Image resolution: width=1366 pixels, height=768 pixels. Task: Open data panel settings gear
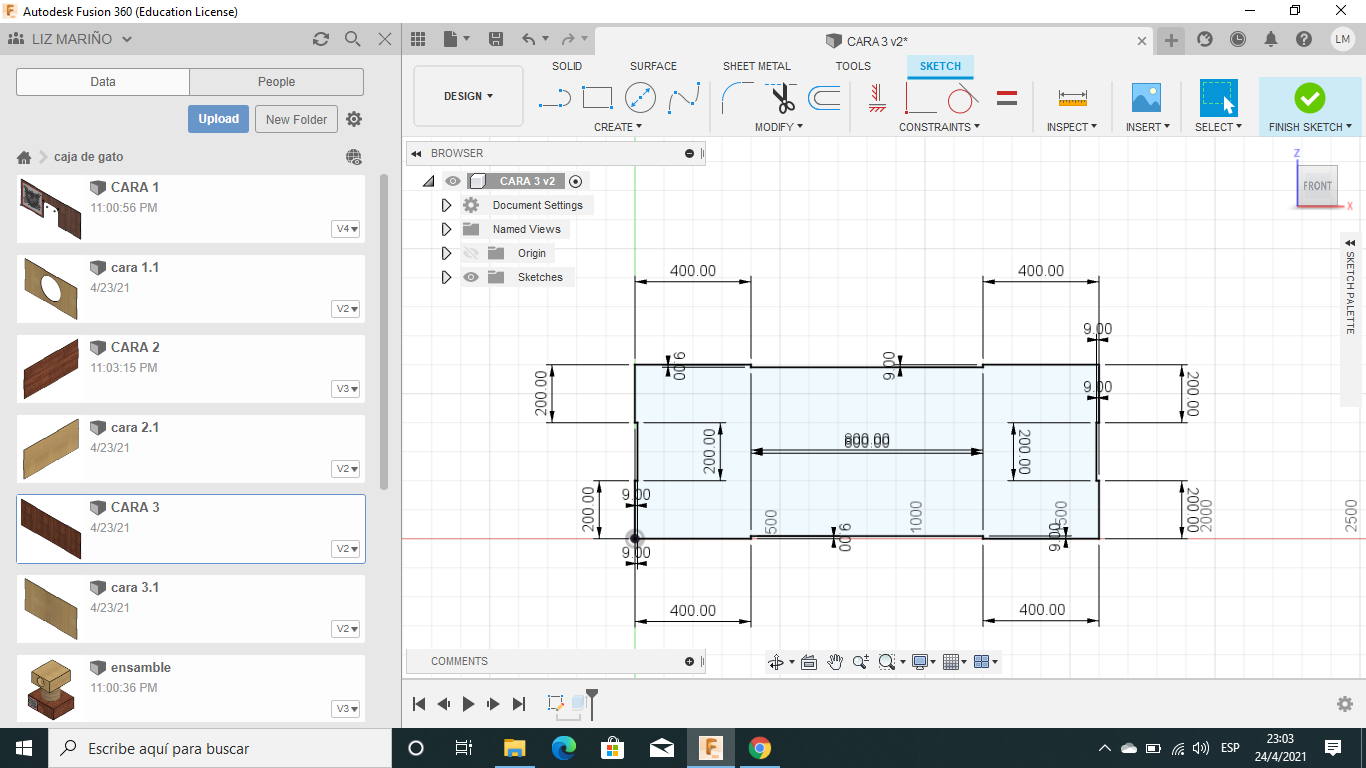coord(354,119)
